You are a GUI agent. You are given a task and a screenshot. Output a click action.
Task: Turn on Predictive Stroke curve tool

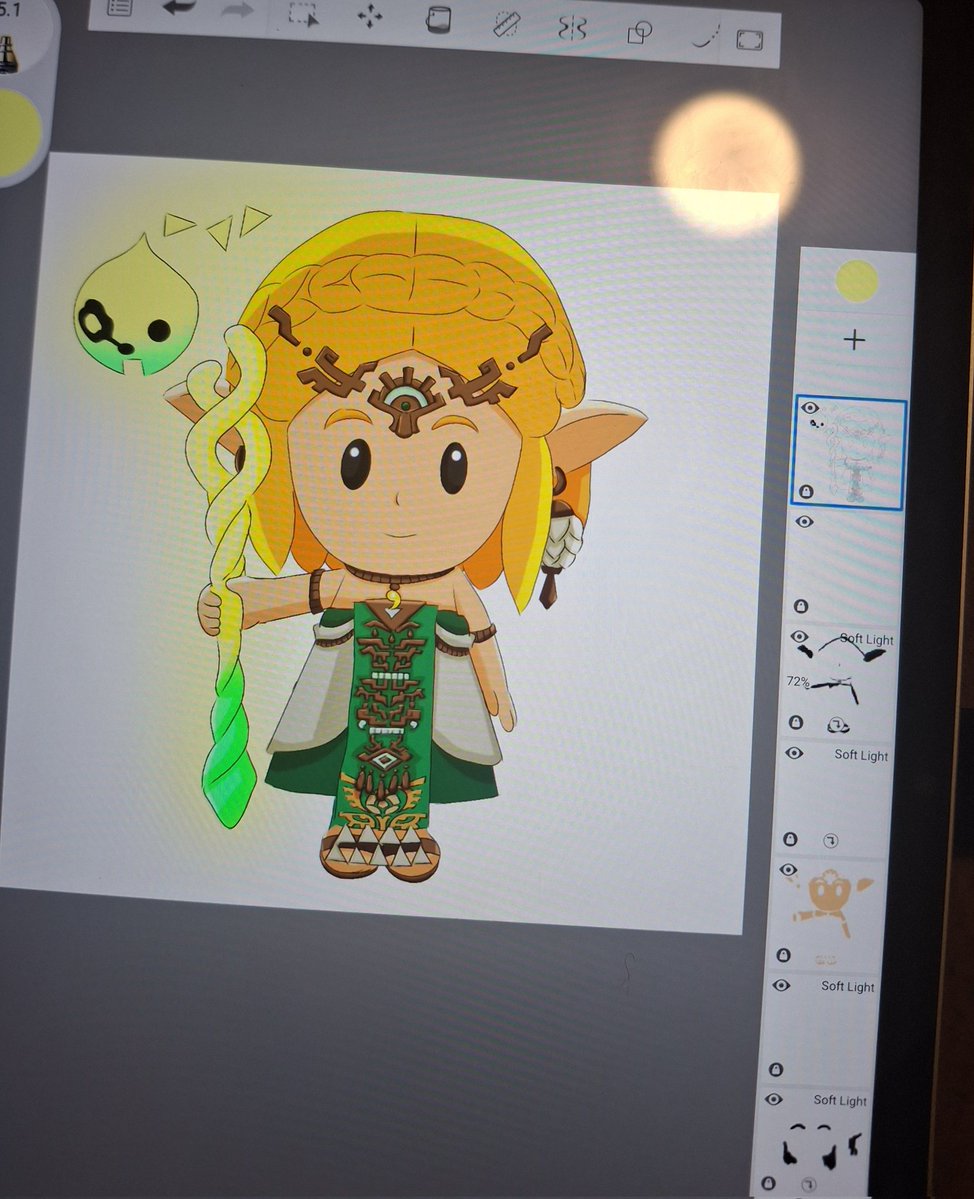coord(706,36)
